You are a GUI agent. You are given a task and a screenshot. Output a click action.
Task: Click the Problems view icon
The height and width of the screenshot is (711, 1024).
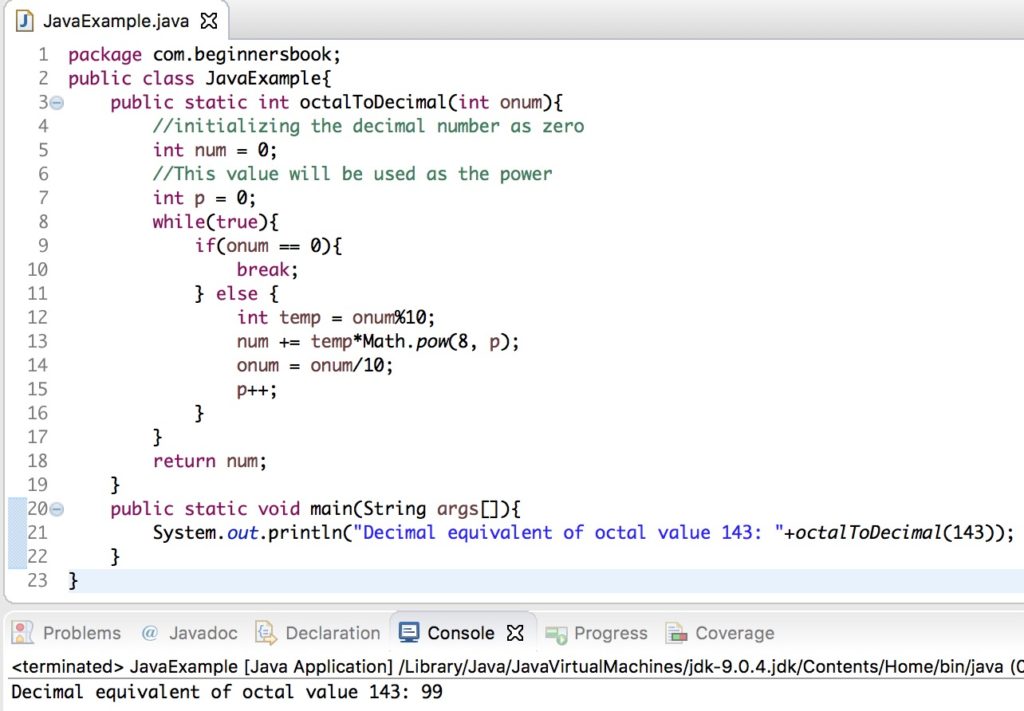(x=22, y=633)
